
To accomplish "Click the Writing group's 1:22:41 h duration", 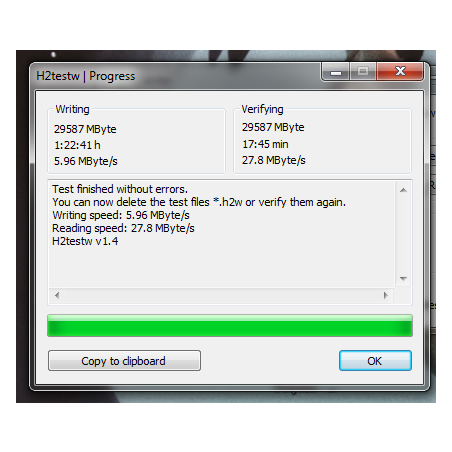I will click(x=77, y=145).
